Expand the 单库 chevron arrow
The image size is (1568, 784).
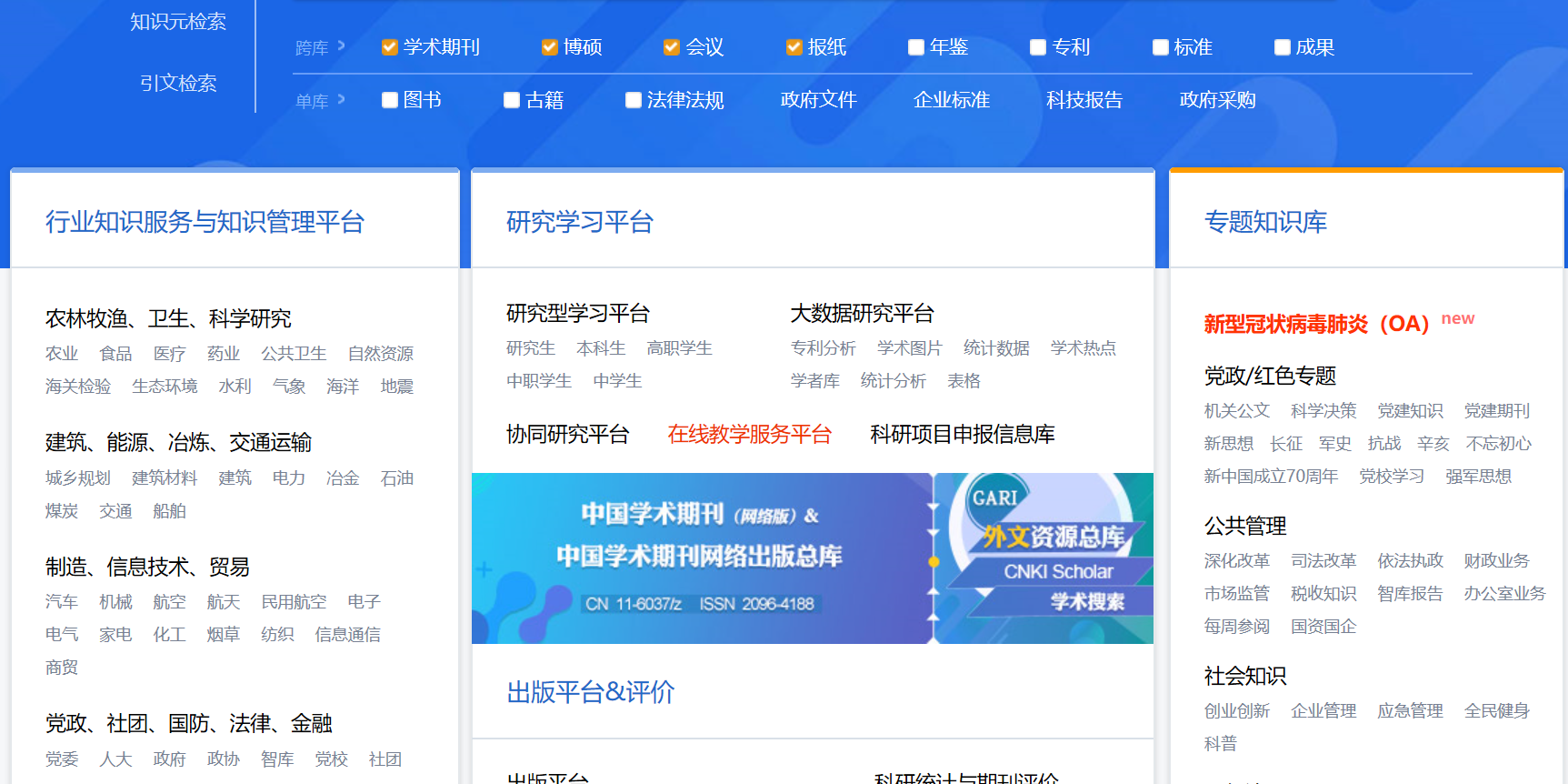click(341, 98)
